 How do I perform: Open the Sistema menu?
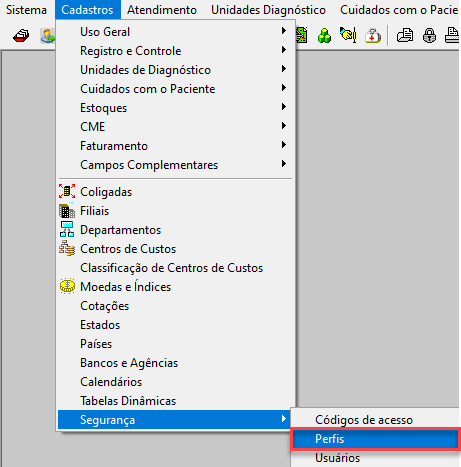(27, 10)
